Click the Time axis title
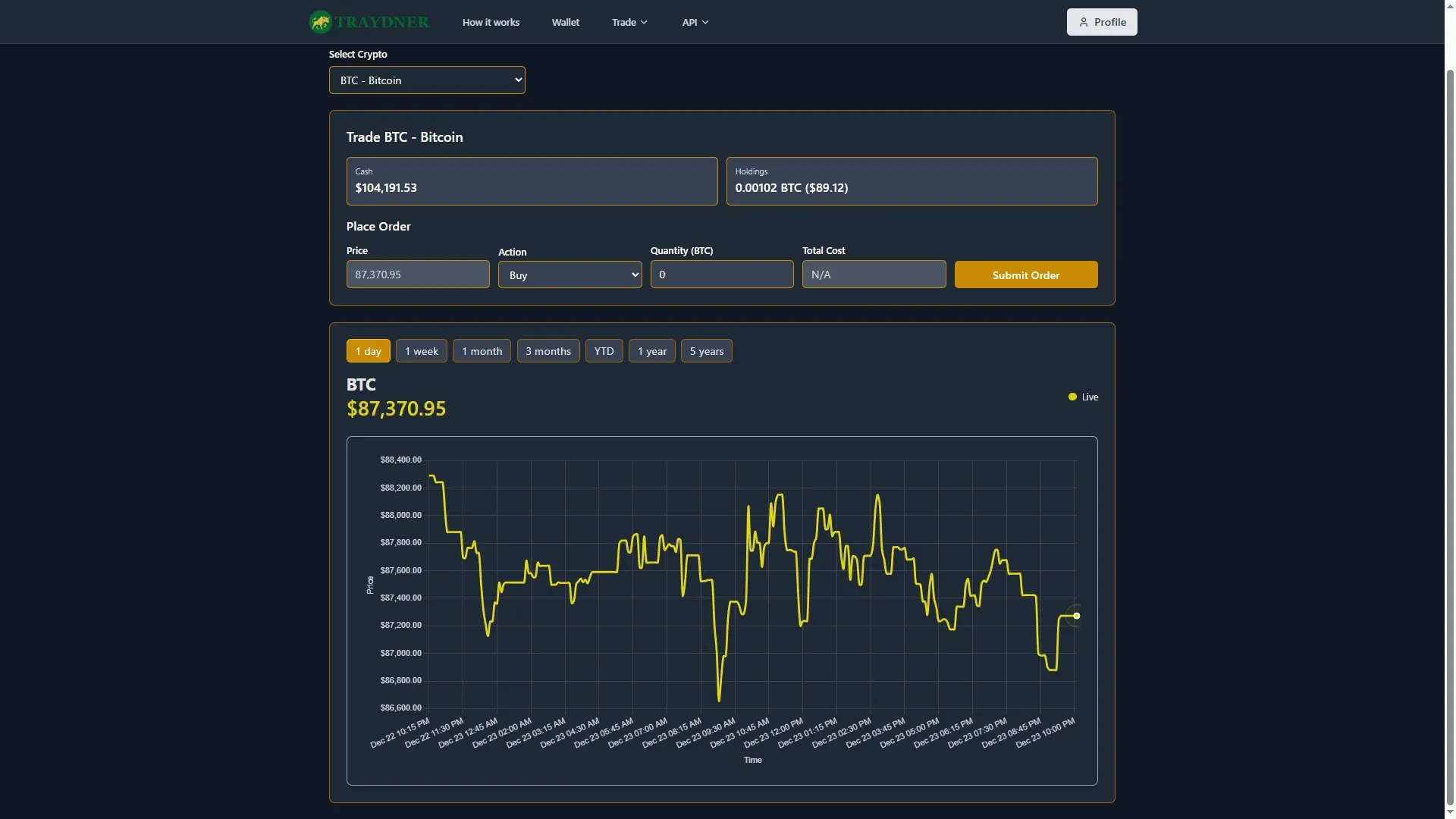This screenshot has width=1456, height=819. point(752,760)
